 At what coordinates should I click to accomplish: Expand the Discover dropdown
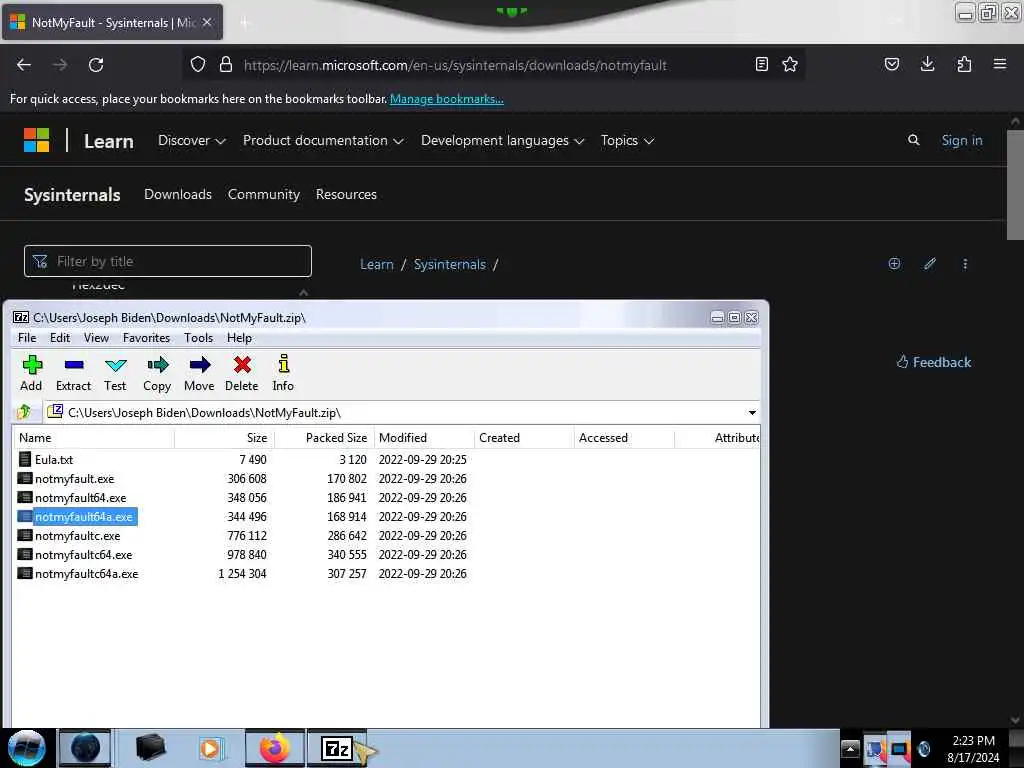(x=191, y=140)
